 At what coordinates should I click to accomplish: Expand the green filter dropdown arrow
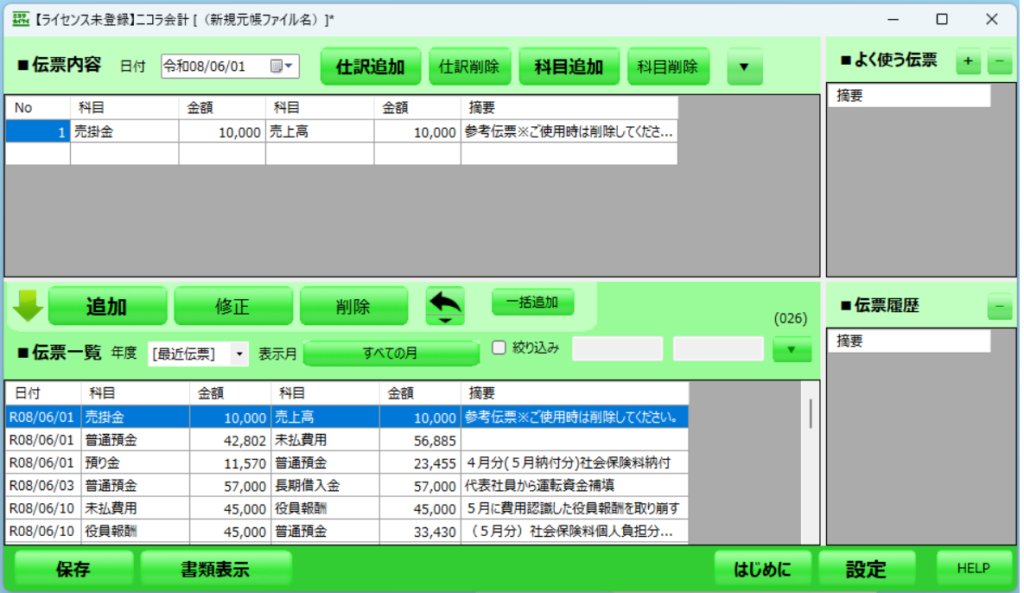click(792, 350)
